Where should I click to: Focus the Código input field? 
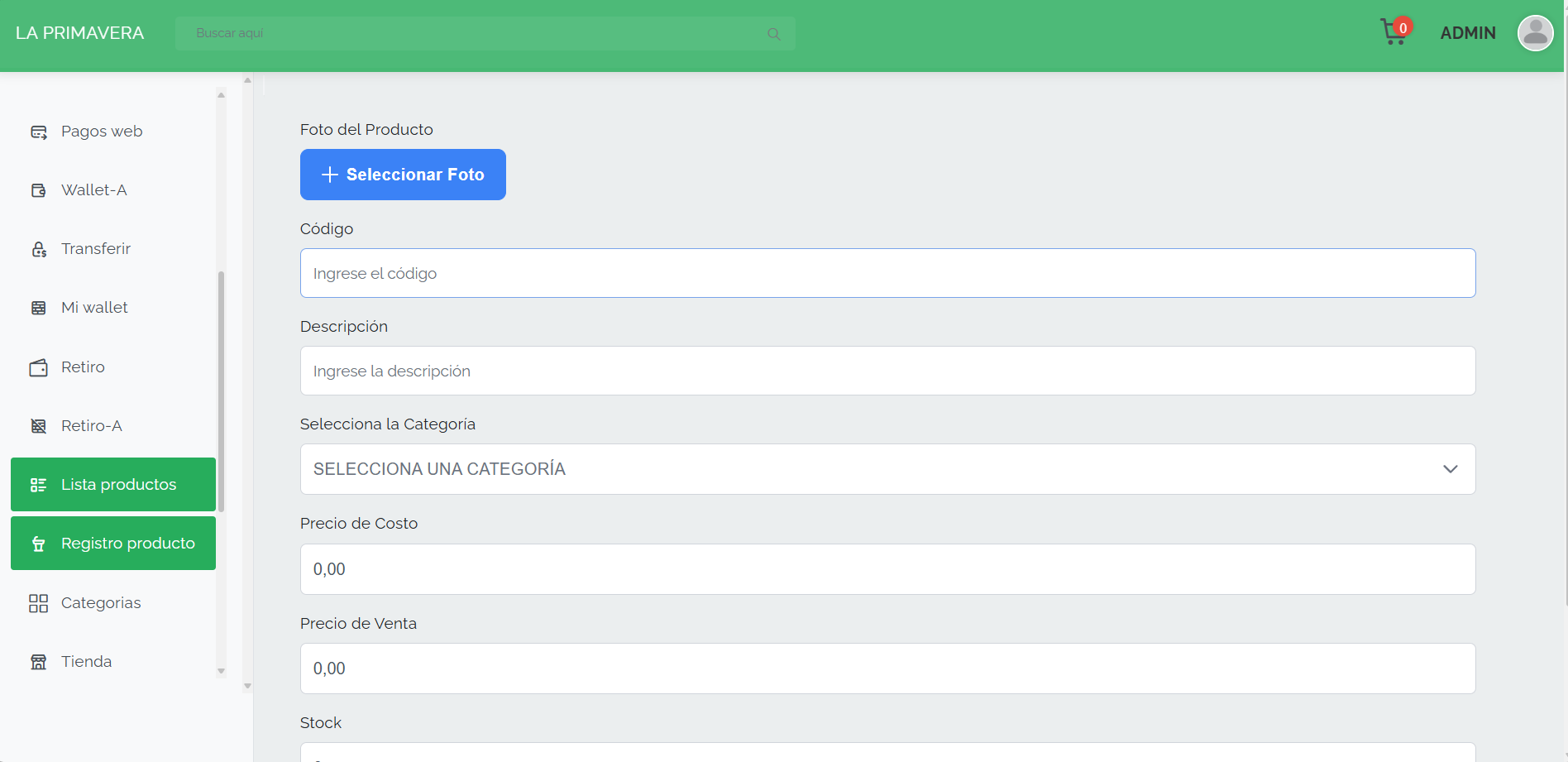(x=887, y=274)
